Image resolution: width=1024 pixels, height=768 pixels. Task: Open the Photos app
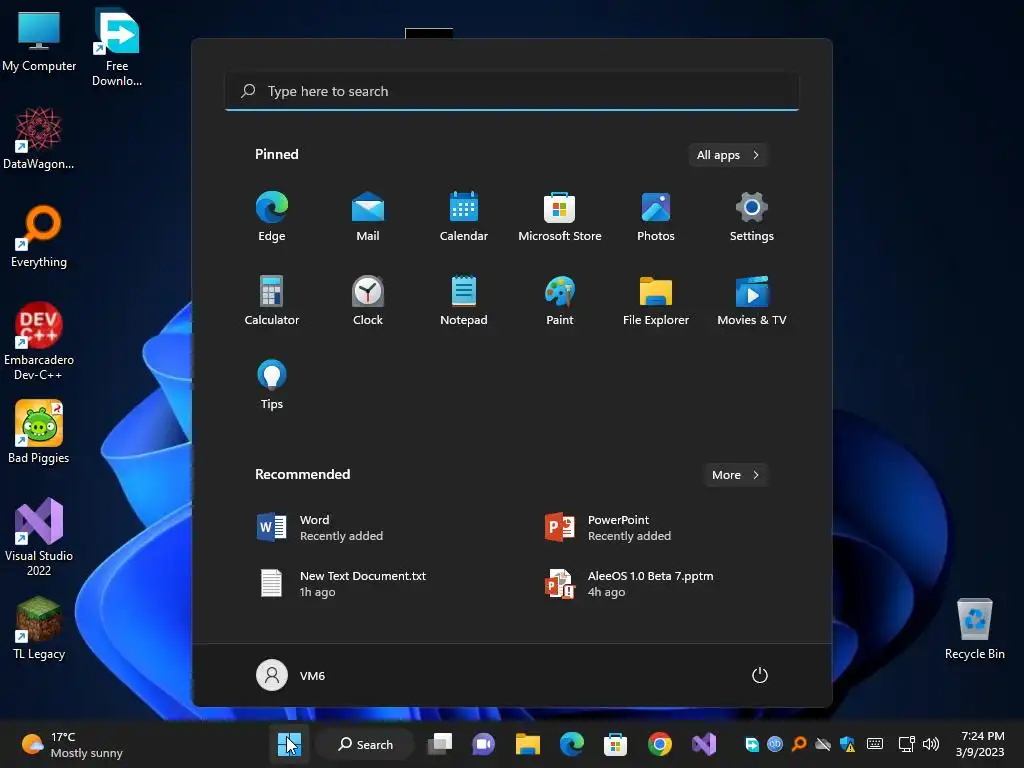coord(656,217)
